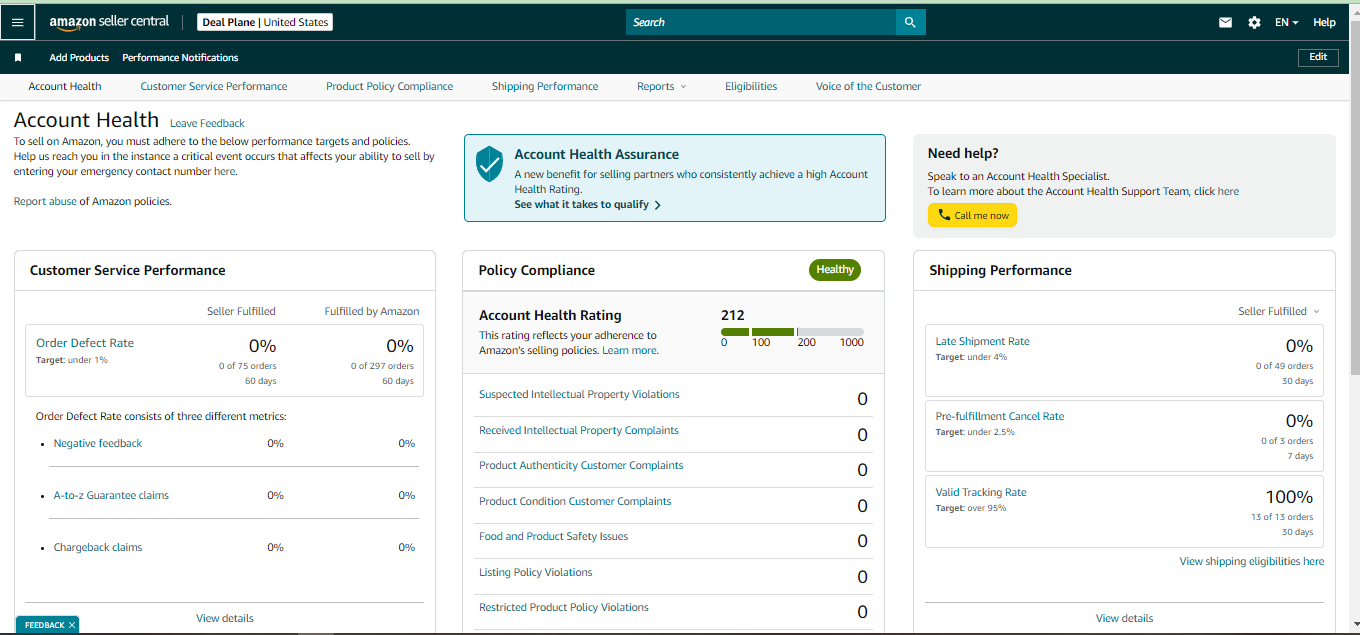The width and height of the screenshot is (1360, 635).
Task: Open the Seller Fulfilled shipping dropdown
Action: [x=1279, y=311]
